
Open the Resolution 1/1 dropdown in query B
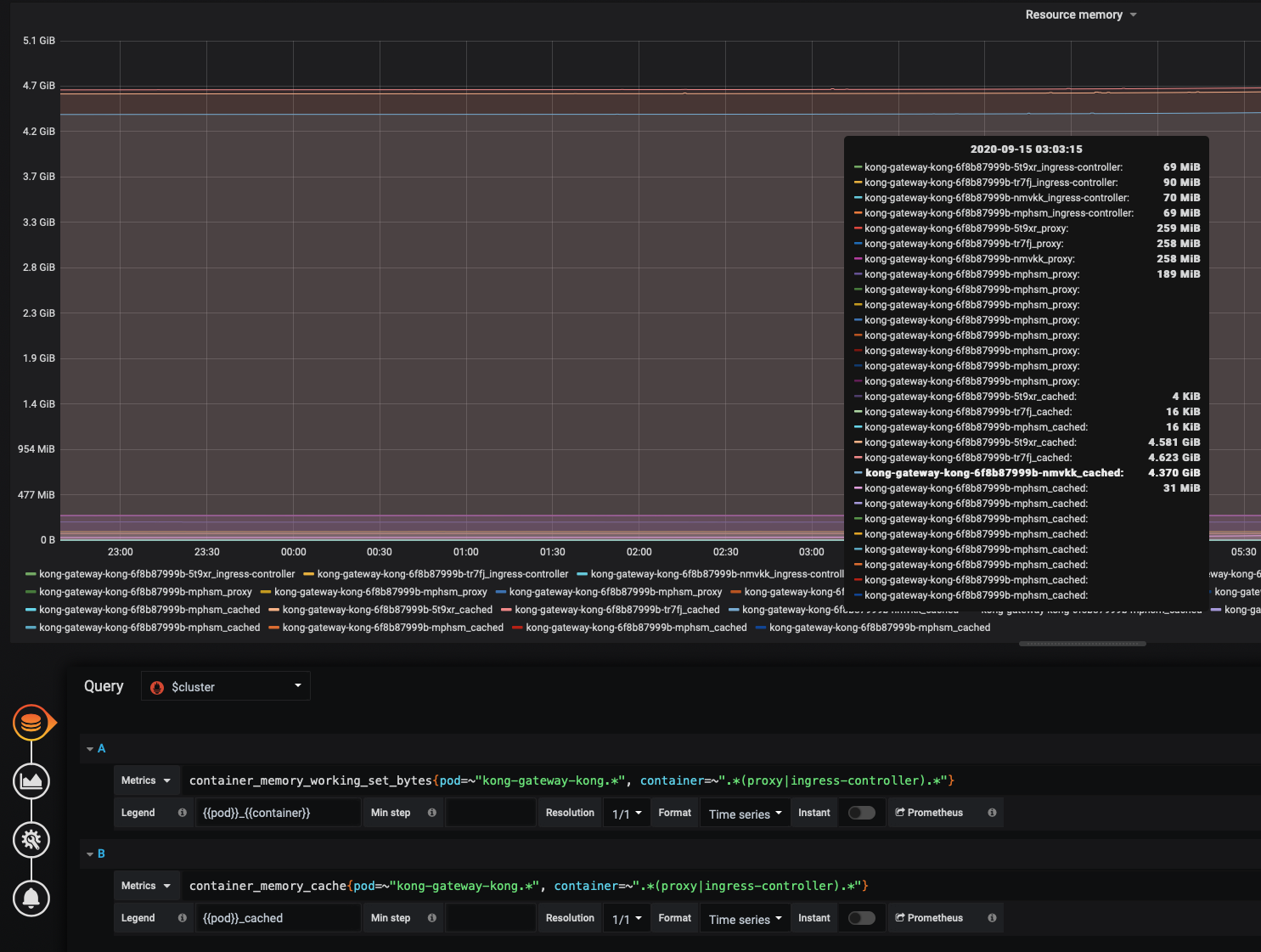click(627, 919)
